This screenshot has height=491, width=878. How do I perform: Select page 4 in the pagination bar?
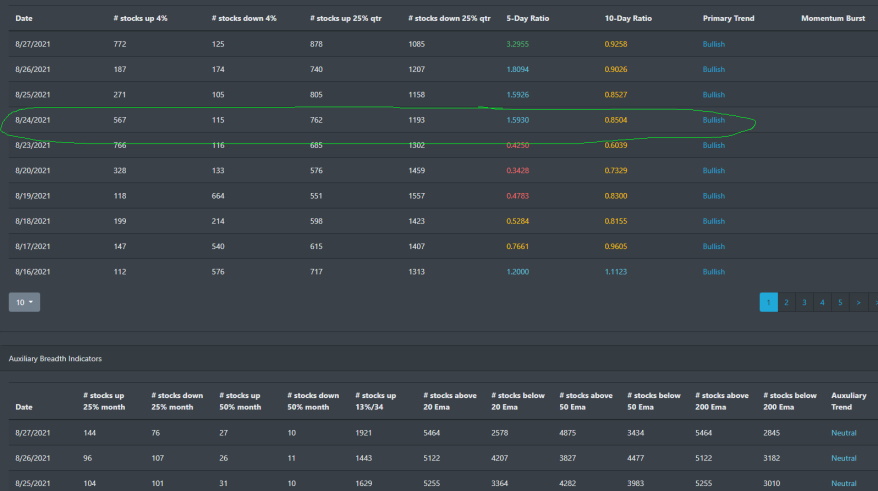822,301
